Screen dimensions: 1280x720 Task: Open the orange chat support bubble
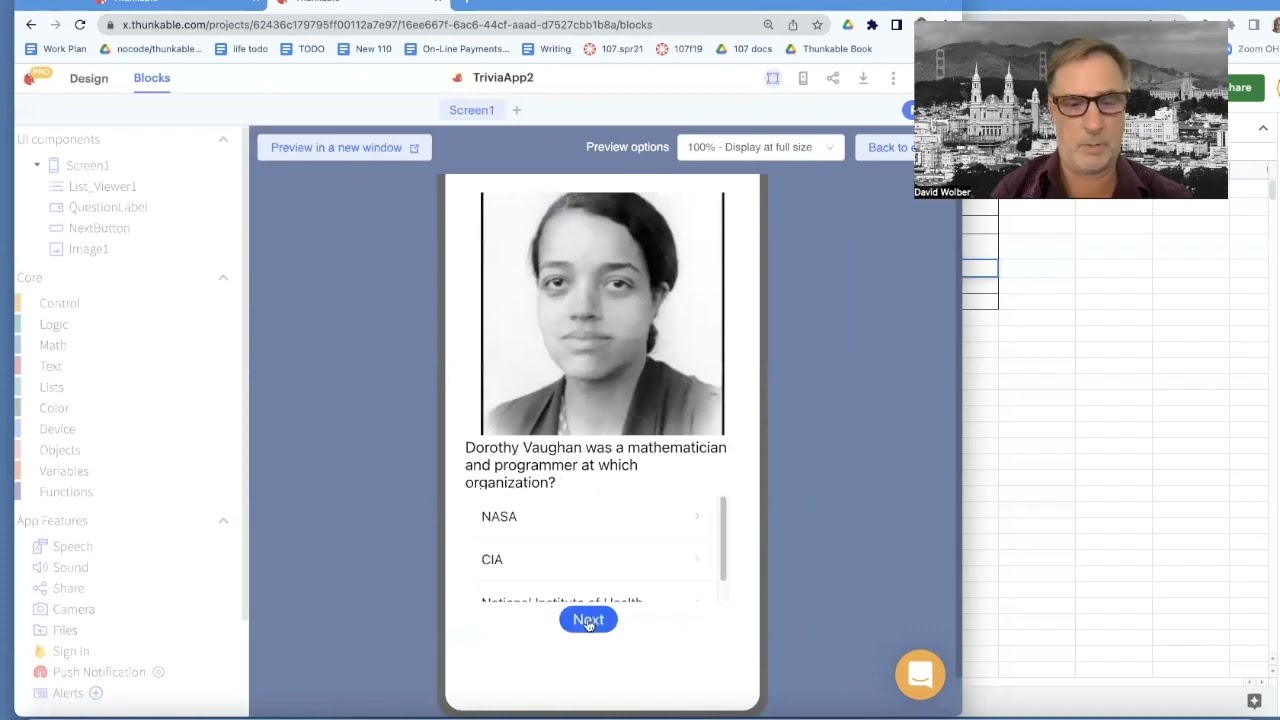click(920, 675)
